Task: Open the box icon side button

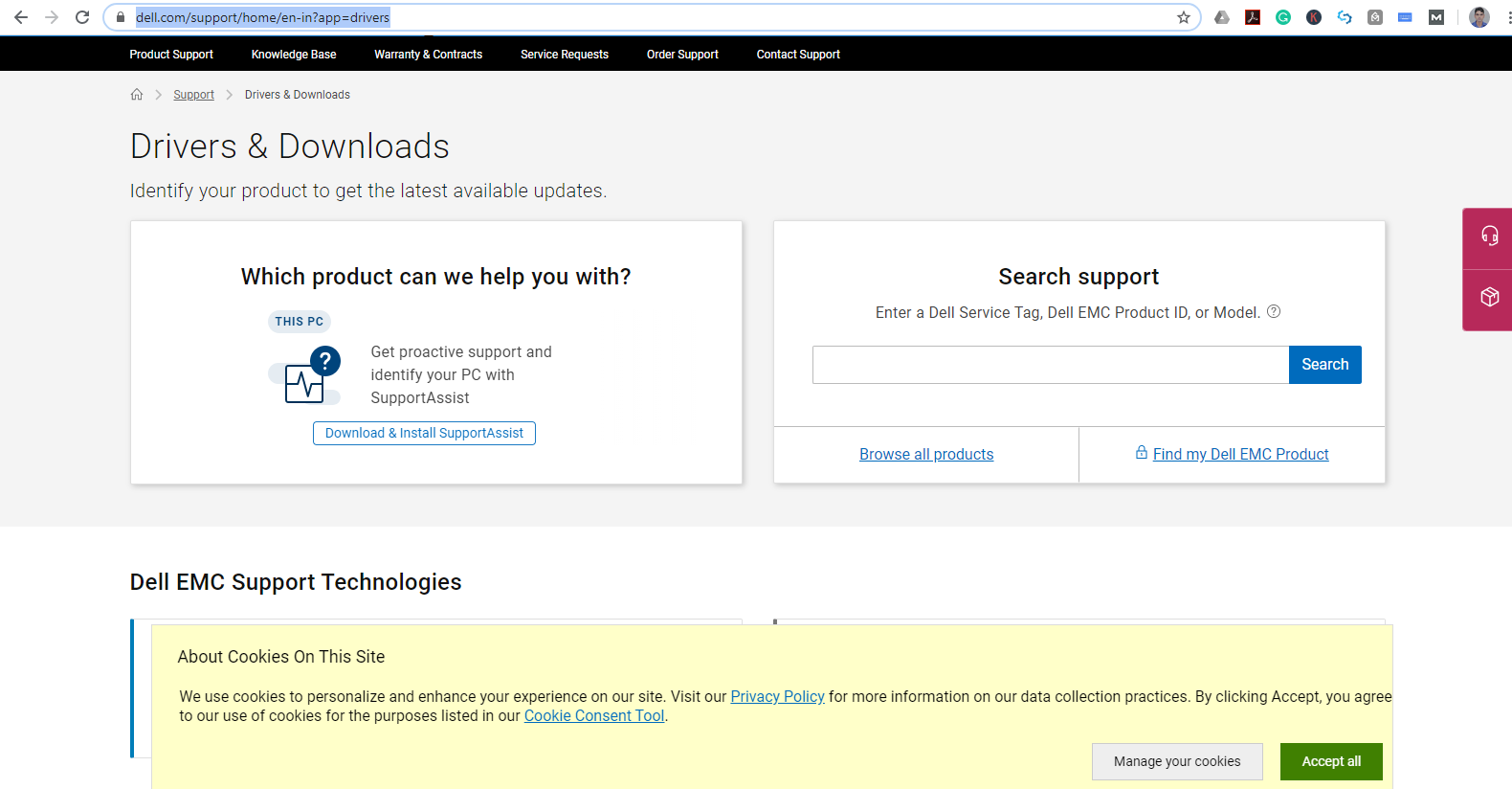Action: (1489, 298)
